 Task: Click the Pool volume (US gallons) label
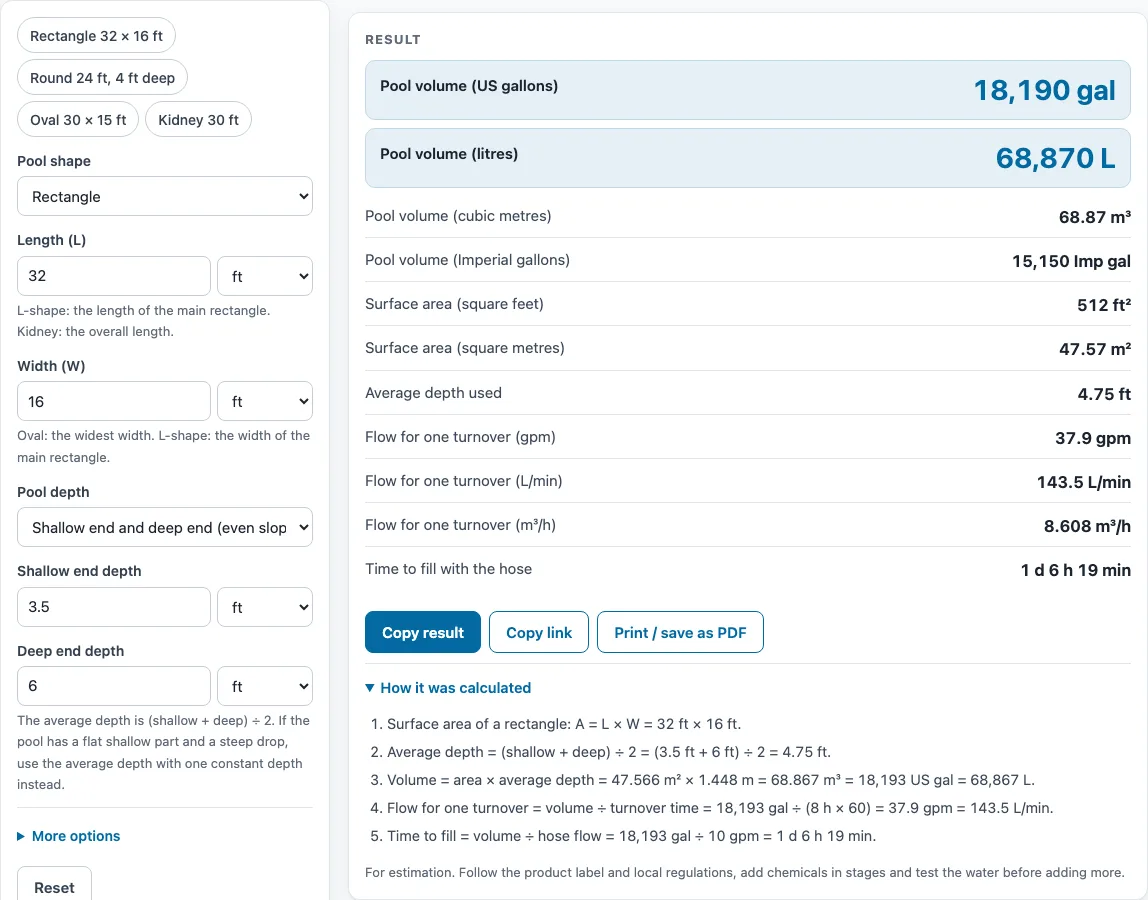[x=469, y=86]
